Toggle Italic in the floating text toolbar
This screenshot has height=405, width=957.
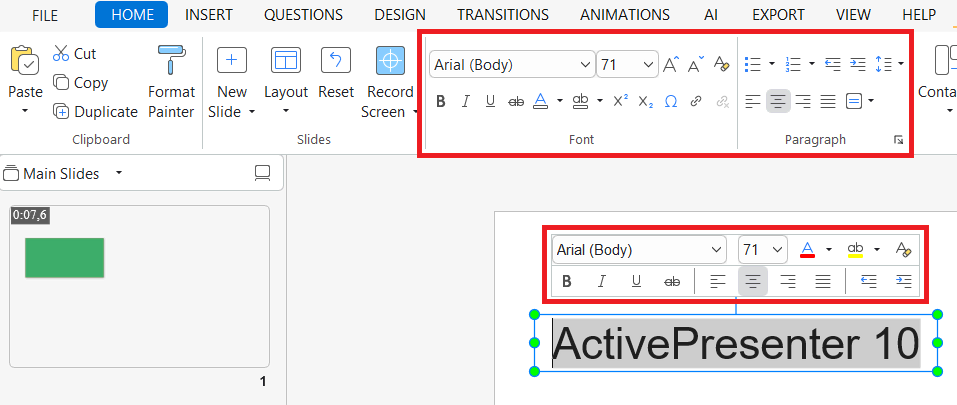coord(602,281)
